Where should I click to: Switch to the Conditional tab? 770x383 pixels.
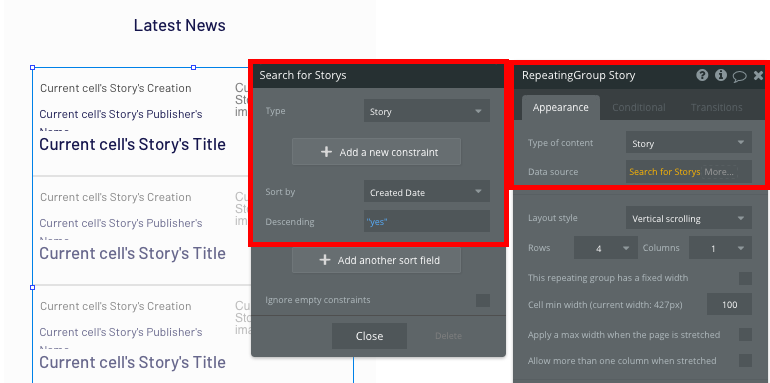[x=638, y=107]
